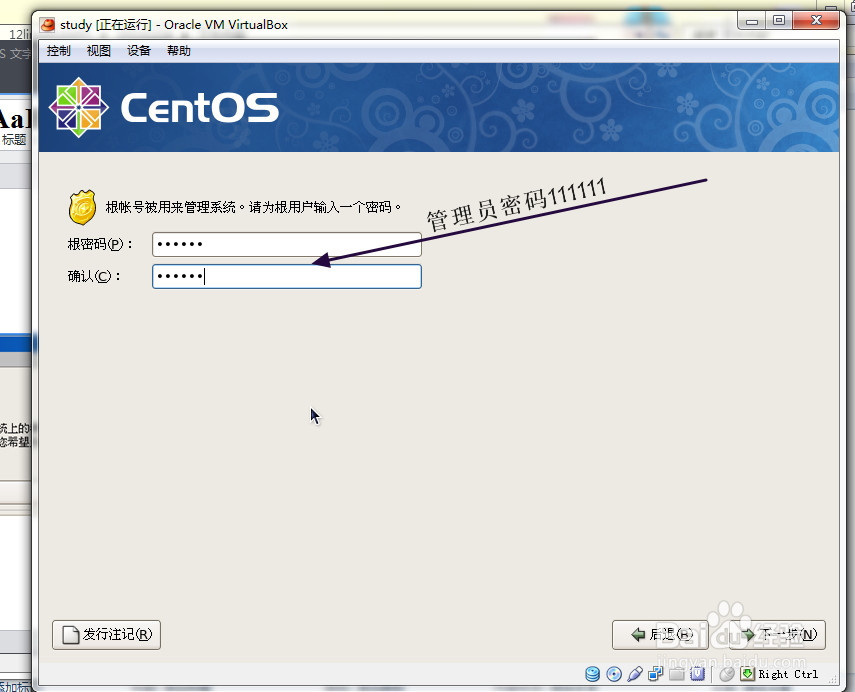Click the VirtualBox title bar app icon

coord(48,25)
